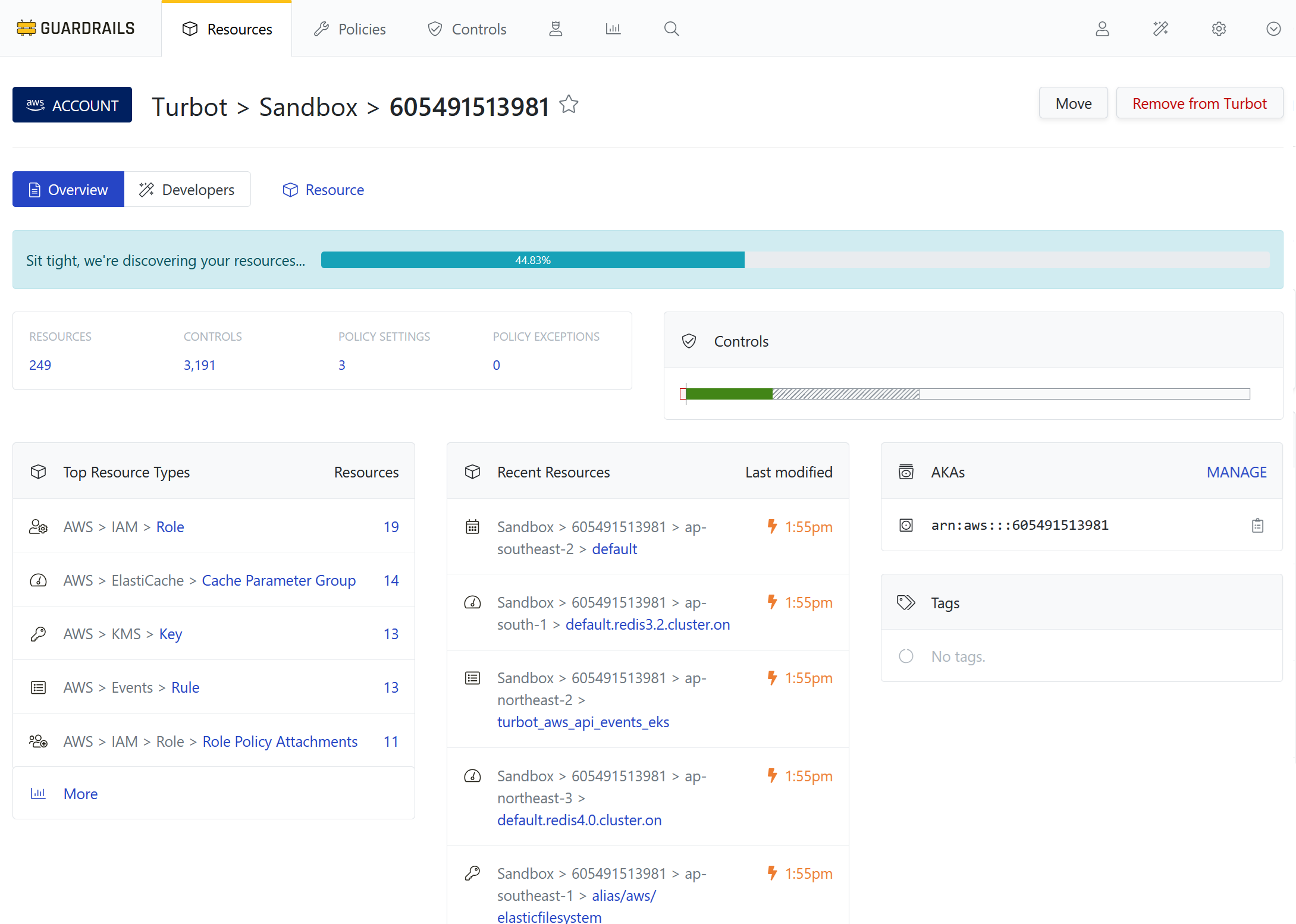Image resolution: width=1296 pixels, height=924 pixels.
Task: Expand More under Top Resource Types
Action: click(80, 793)
